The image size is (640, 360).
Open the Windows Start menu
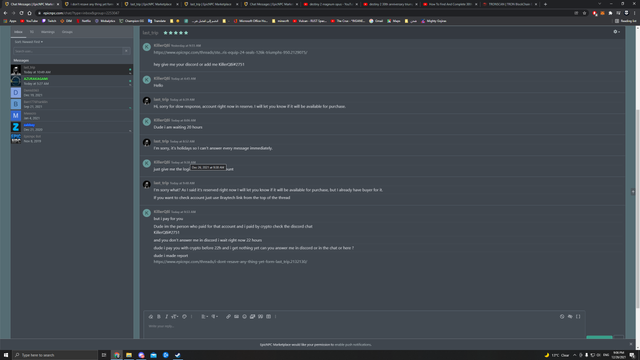(x=6, y=355)
